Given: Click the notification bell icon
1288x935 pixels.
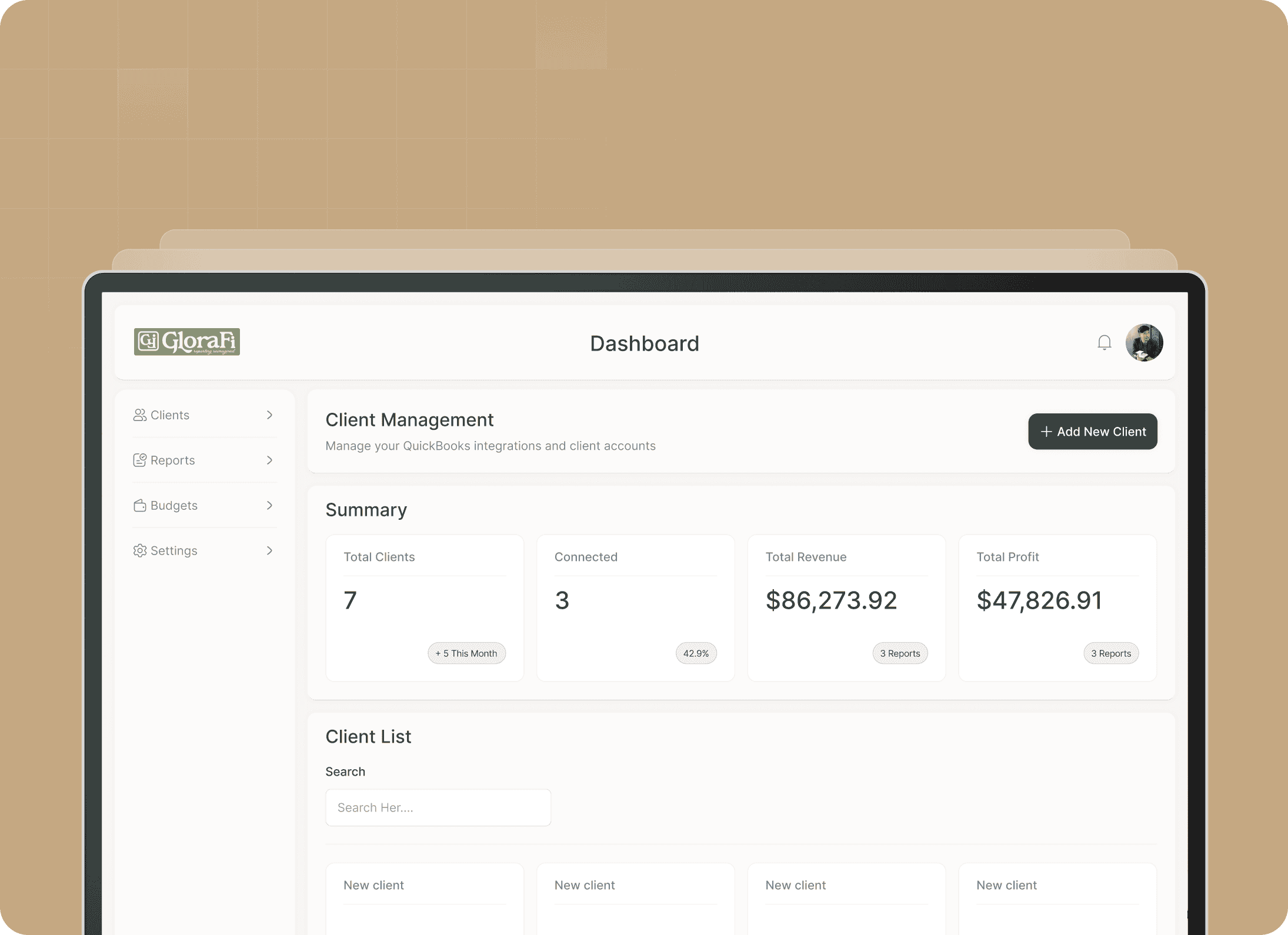Looking at the screenshot, I should pyautogui.click(x=1104, y=343).
